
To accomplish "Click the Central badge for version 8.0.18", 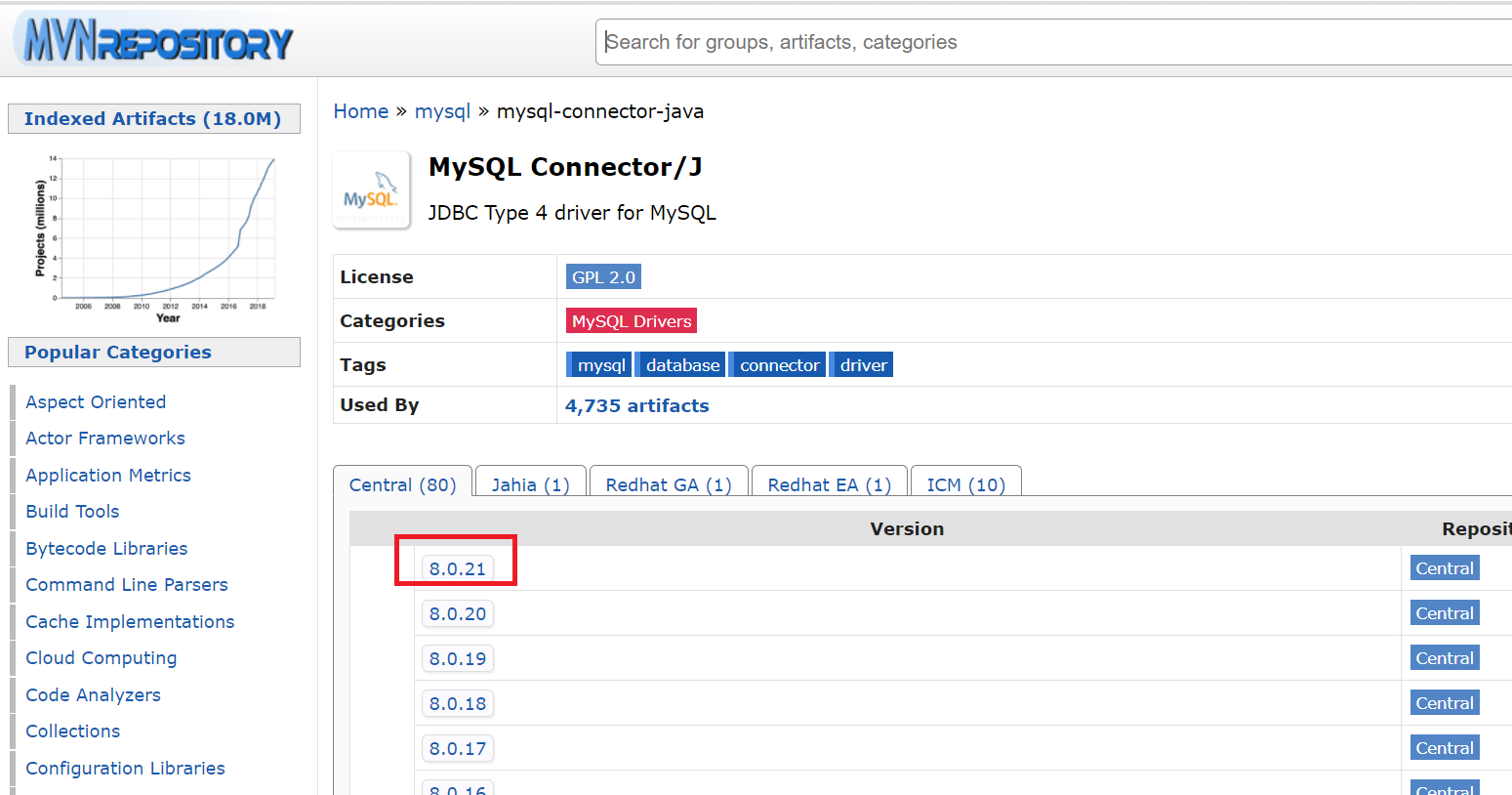I will coord(1445,703).
